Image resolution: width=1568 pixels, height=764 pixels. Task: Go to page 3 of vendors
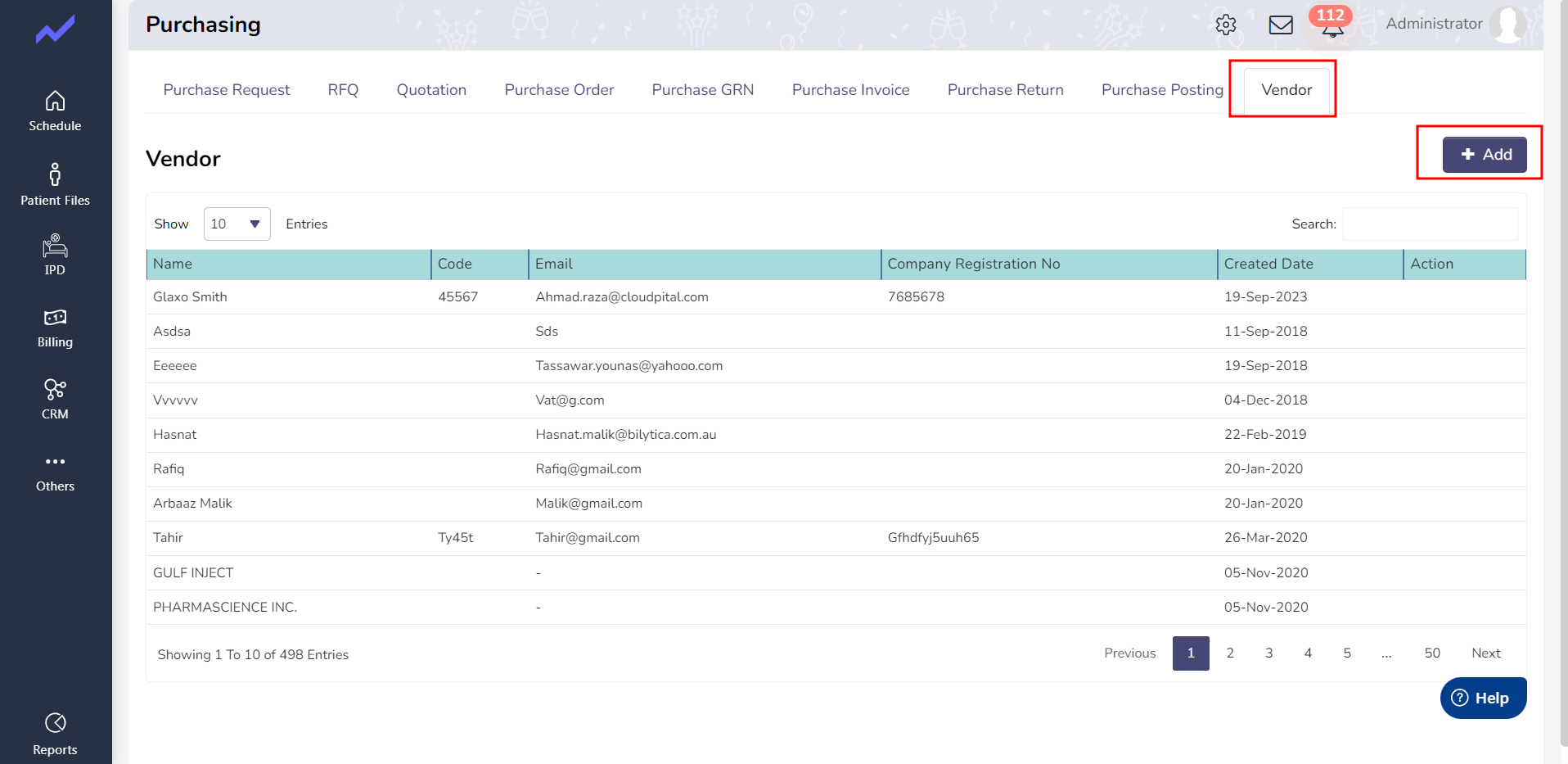(x=1268, y=653)
